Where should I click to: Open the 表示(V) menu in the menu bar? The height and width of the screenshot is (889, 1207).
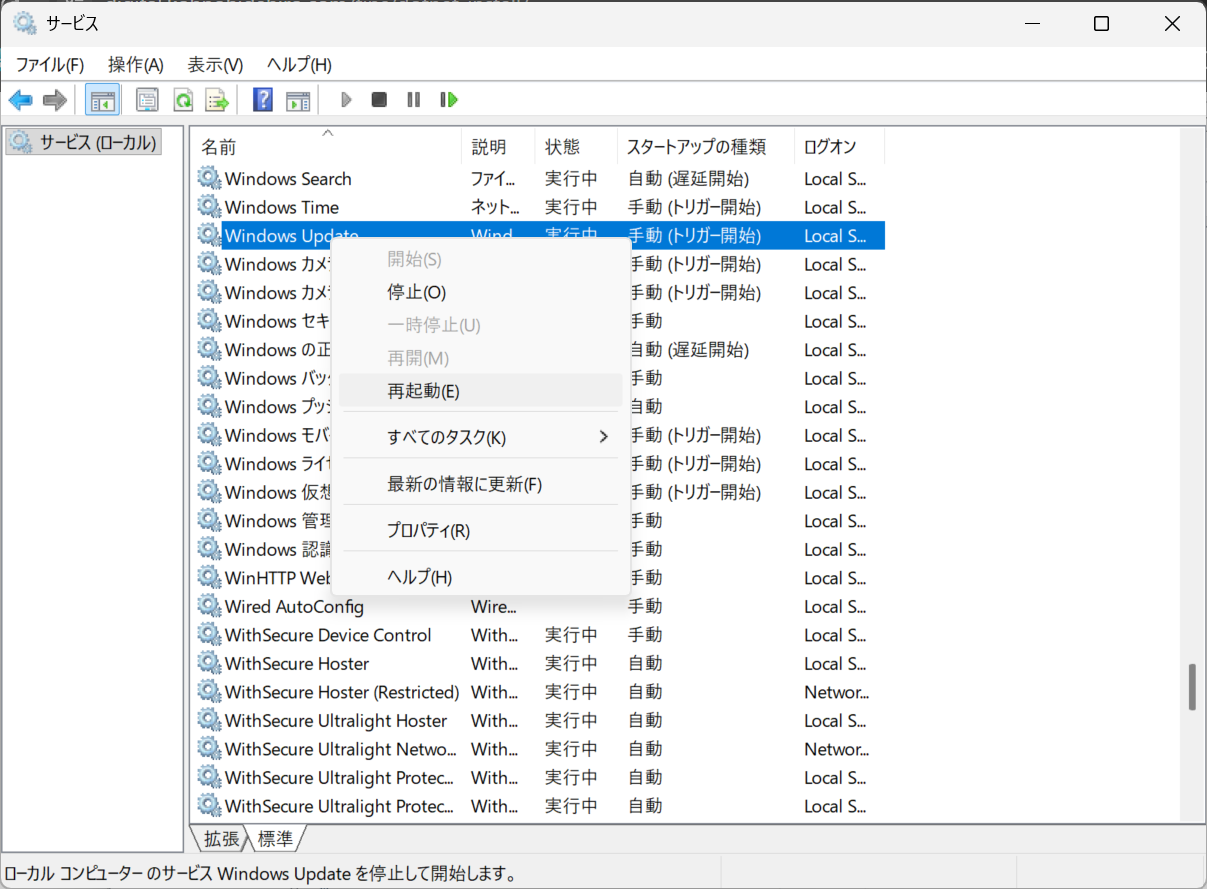coord(215,65)
